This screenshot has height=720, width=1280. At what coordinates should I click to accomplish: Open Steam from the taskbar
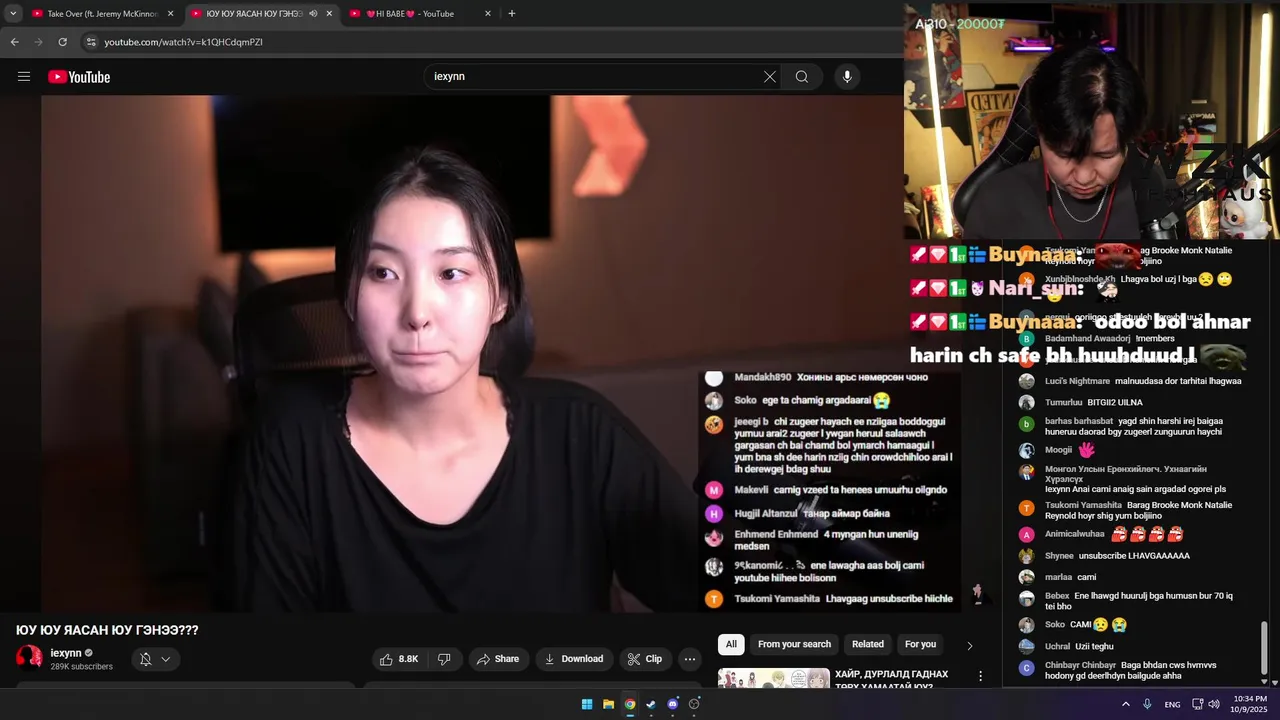pos(651,704)
